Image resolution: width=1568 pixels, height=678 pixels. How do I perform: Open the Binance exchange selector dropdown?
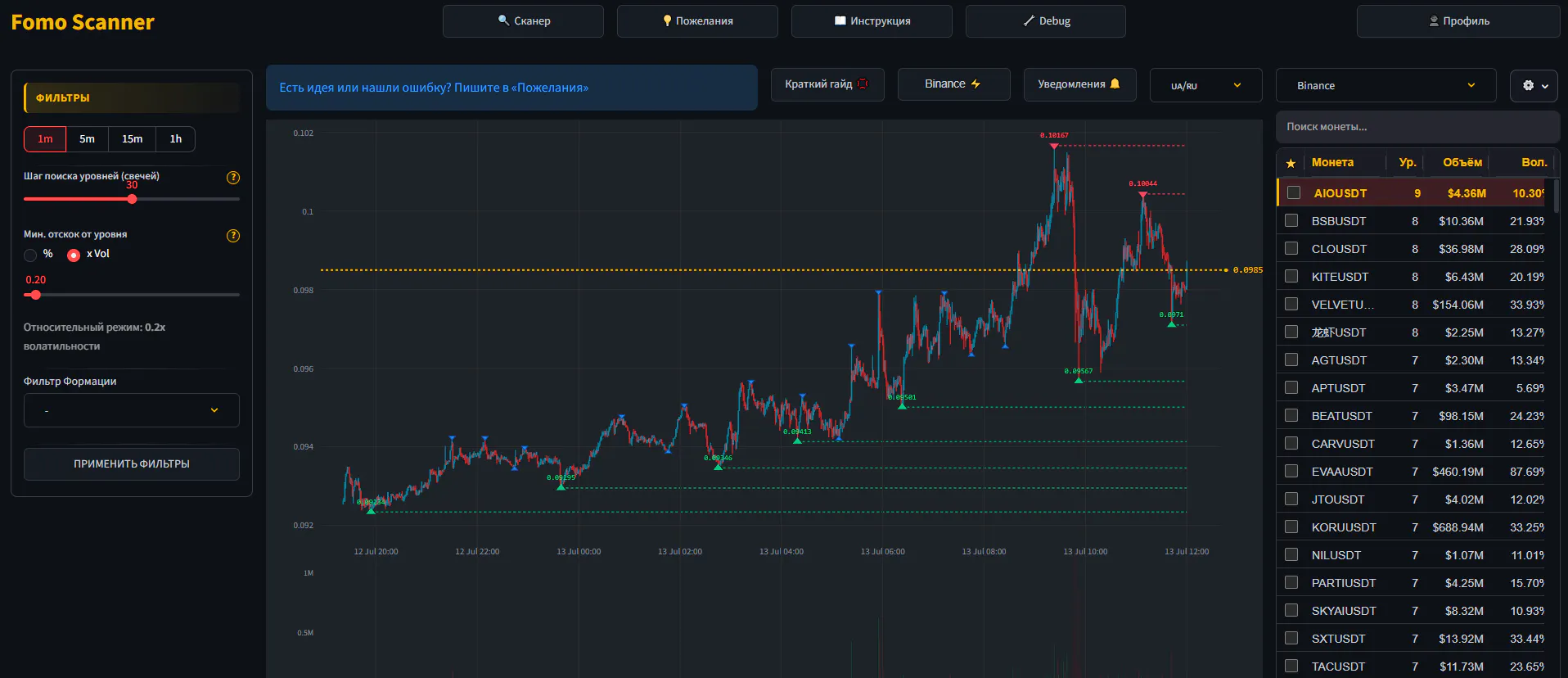[x=1386, y=85]
